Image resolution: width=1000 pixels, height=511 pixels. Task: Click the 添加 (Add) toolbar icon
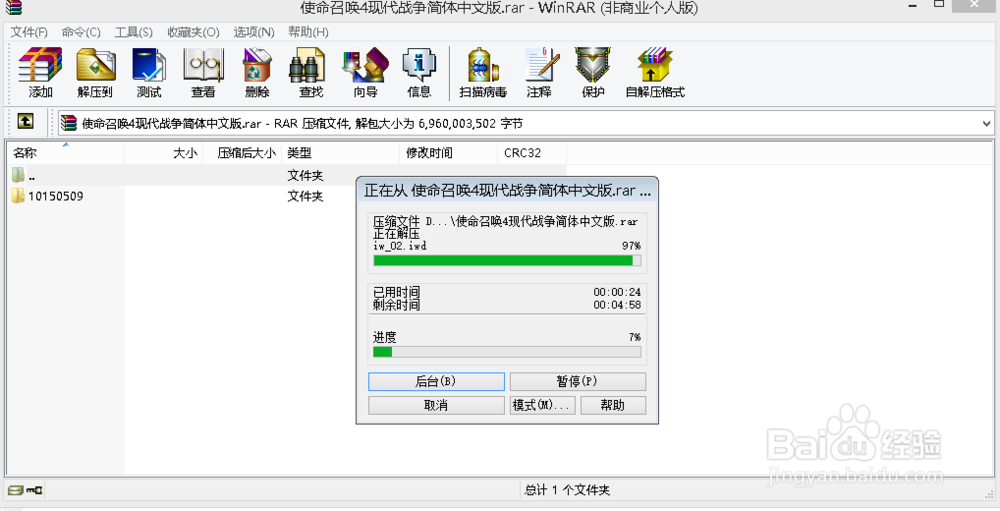tap(40, 71)
